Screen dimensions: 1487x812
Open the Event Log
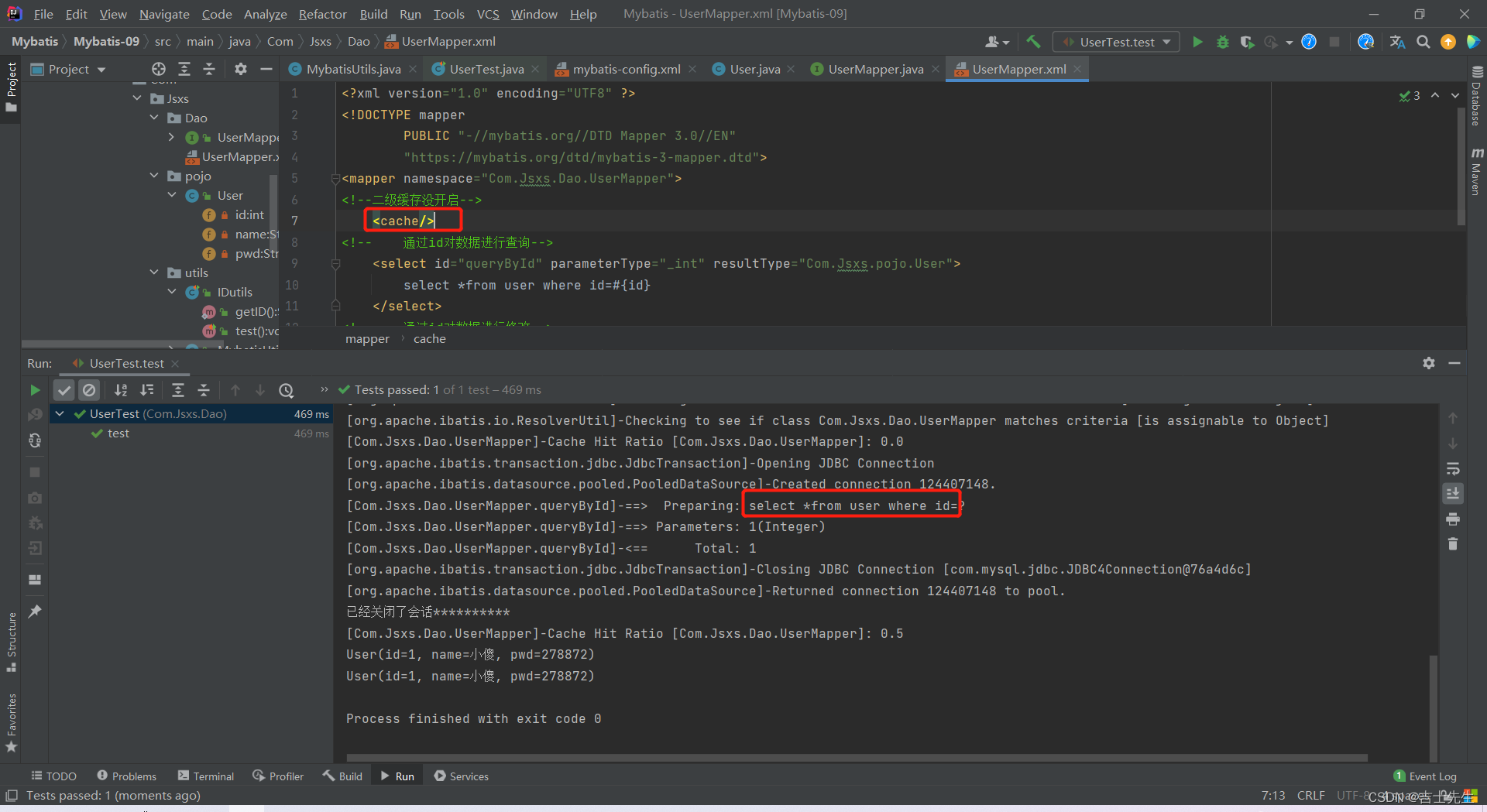(x=1425, y=776)
